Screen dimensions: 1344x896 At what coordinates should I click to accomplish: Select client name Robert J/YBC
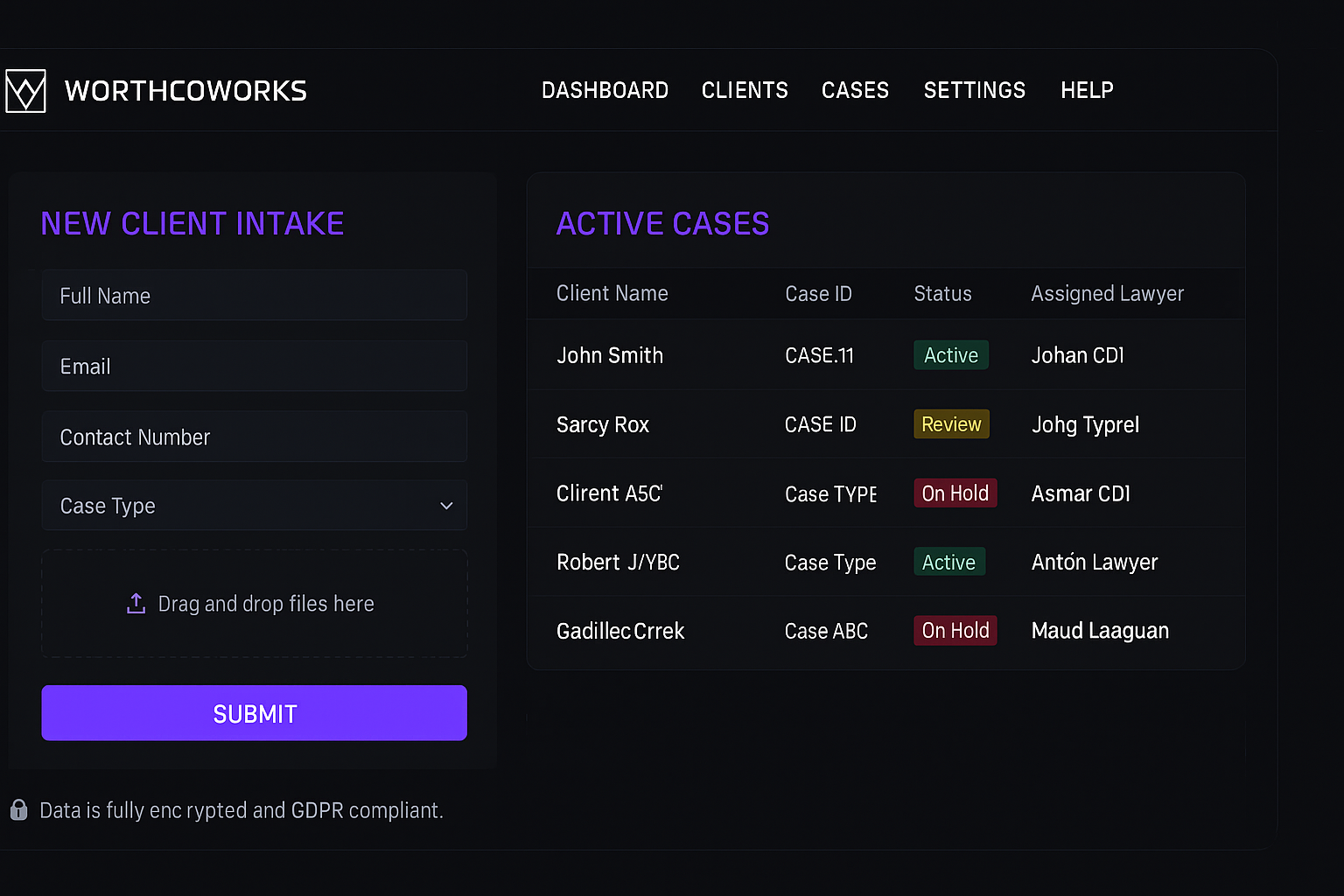pos(618,562)
